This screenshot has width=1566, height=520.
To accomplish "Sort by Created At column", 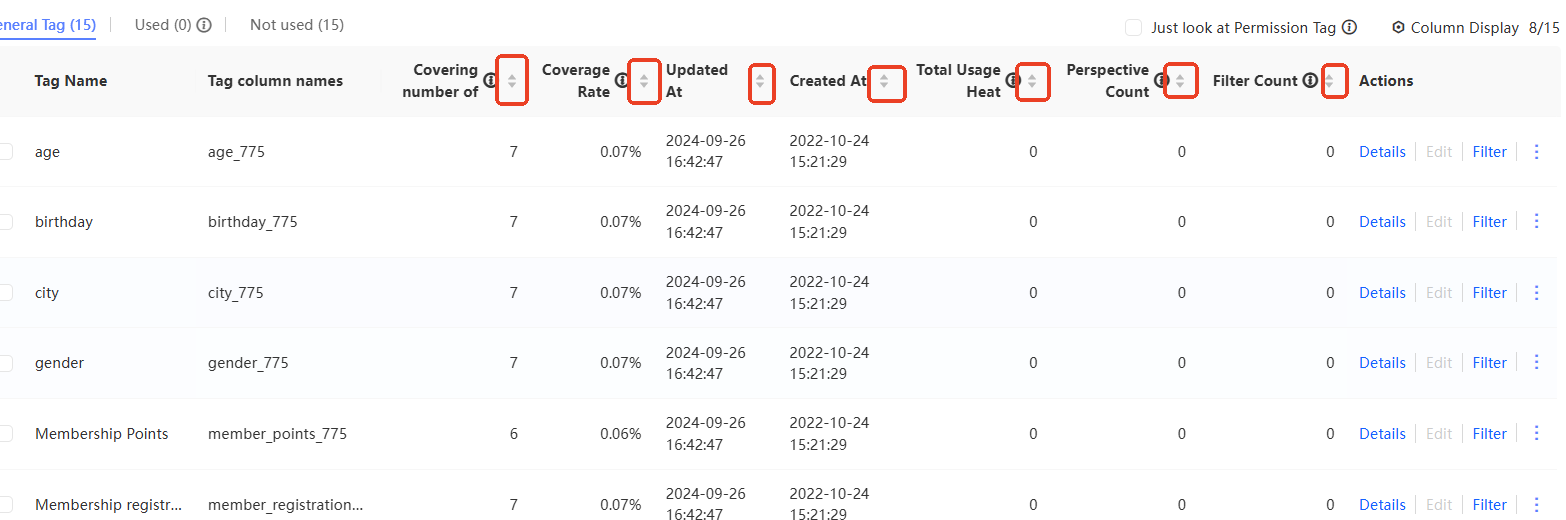I will (884, 81).
